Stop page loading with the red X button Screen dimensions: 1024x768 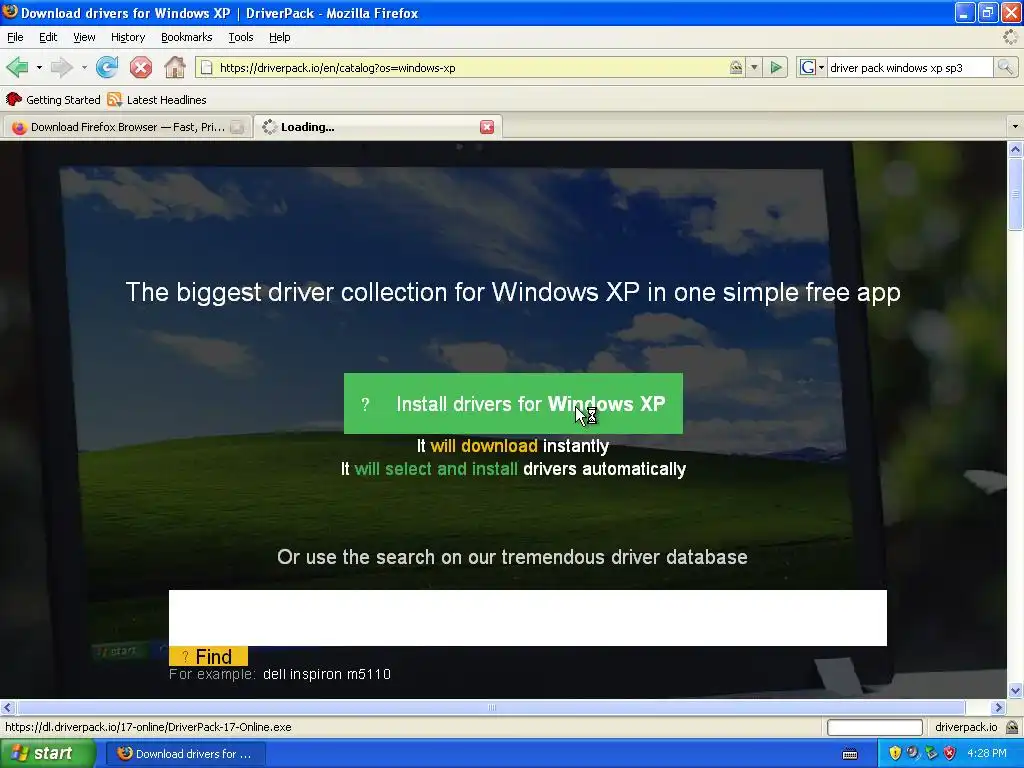tap(140, 67)
